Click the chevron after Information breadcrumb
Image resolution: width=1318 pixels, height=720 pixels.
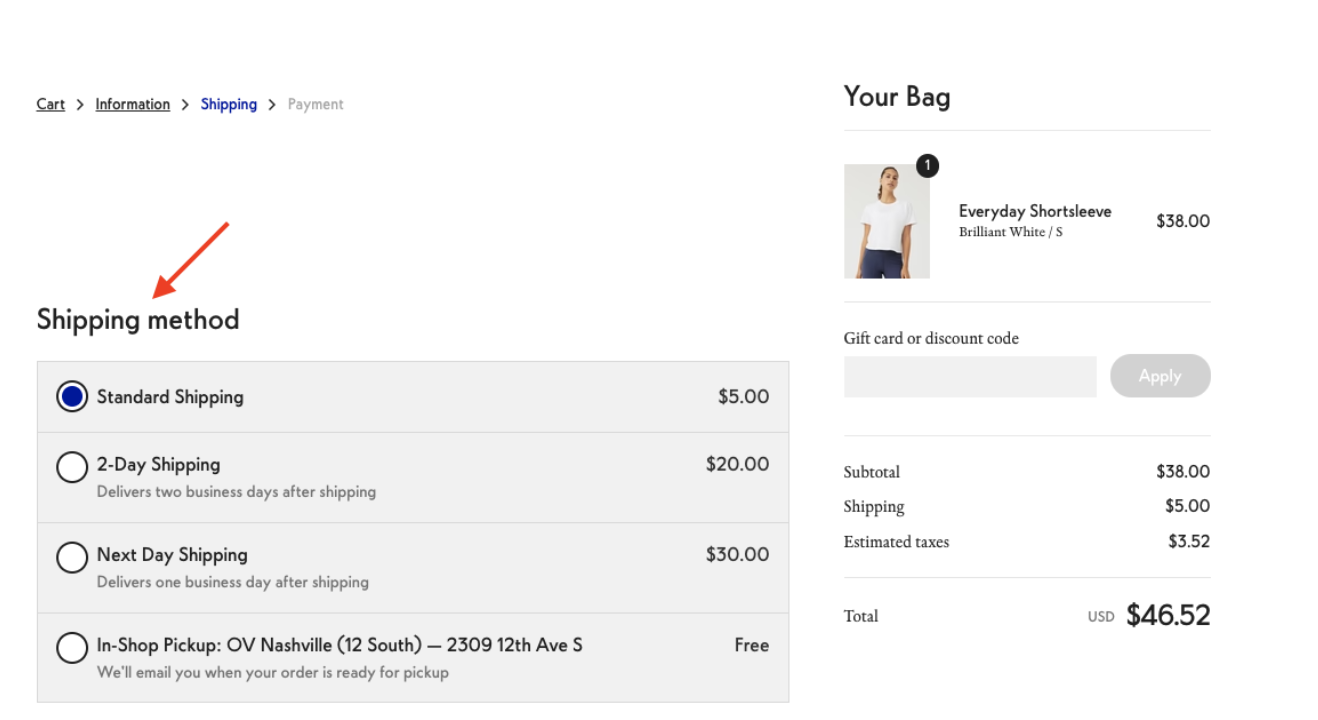185,105
